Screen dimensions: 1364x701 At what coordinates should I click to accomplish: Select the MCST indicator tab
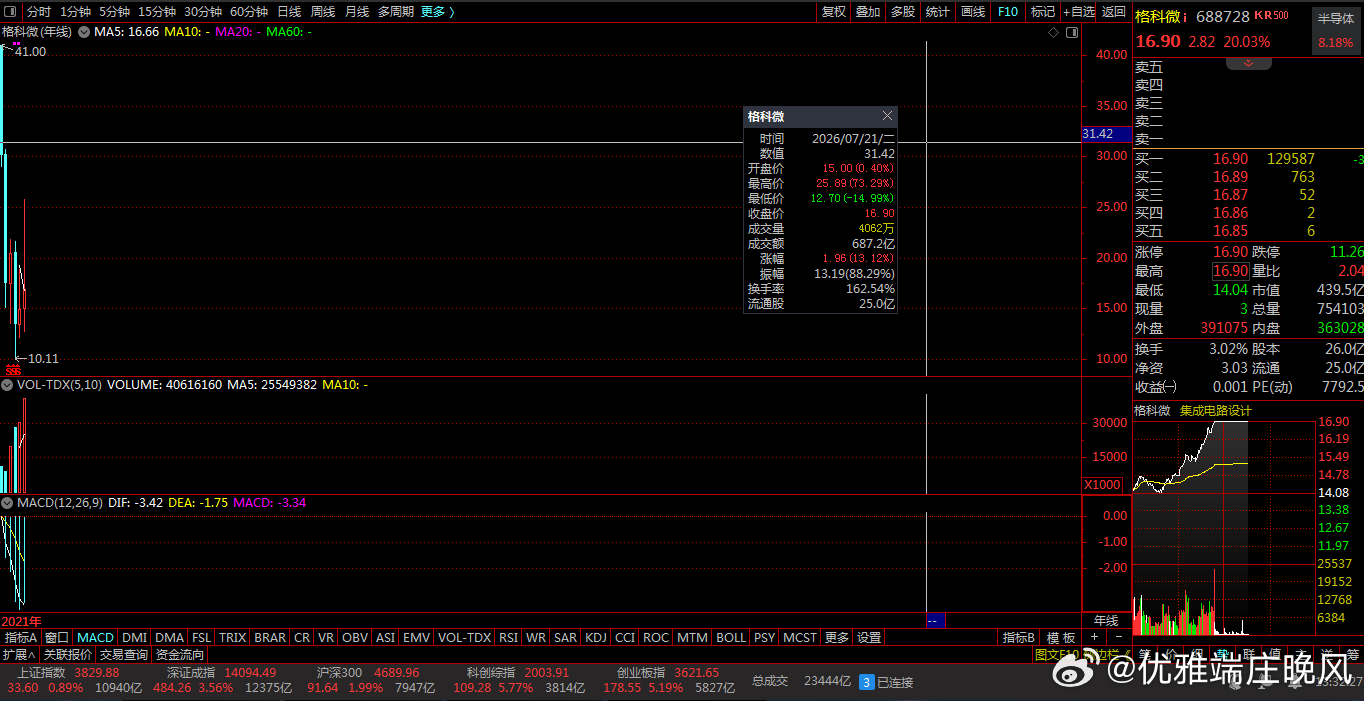(800, 637)
